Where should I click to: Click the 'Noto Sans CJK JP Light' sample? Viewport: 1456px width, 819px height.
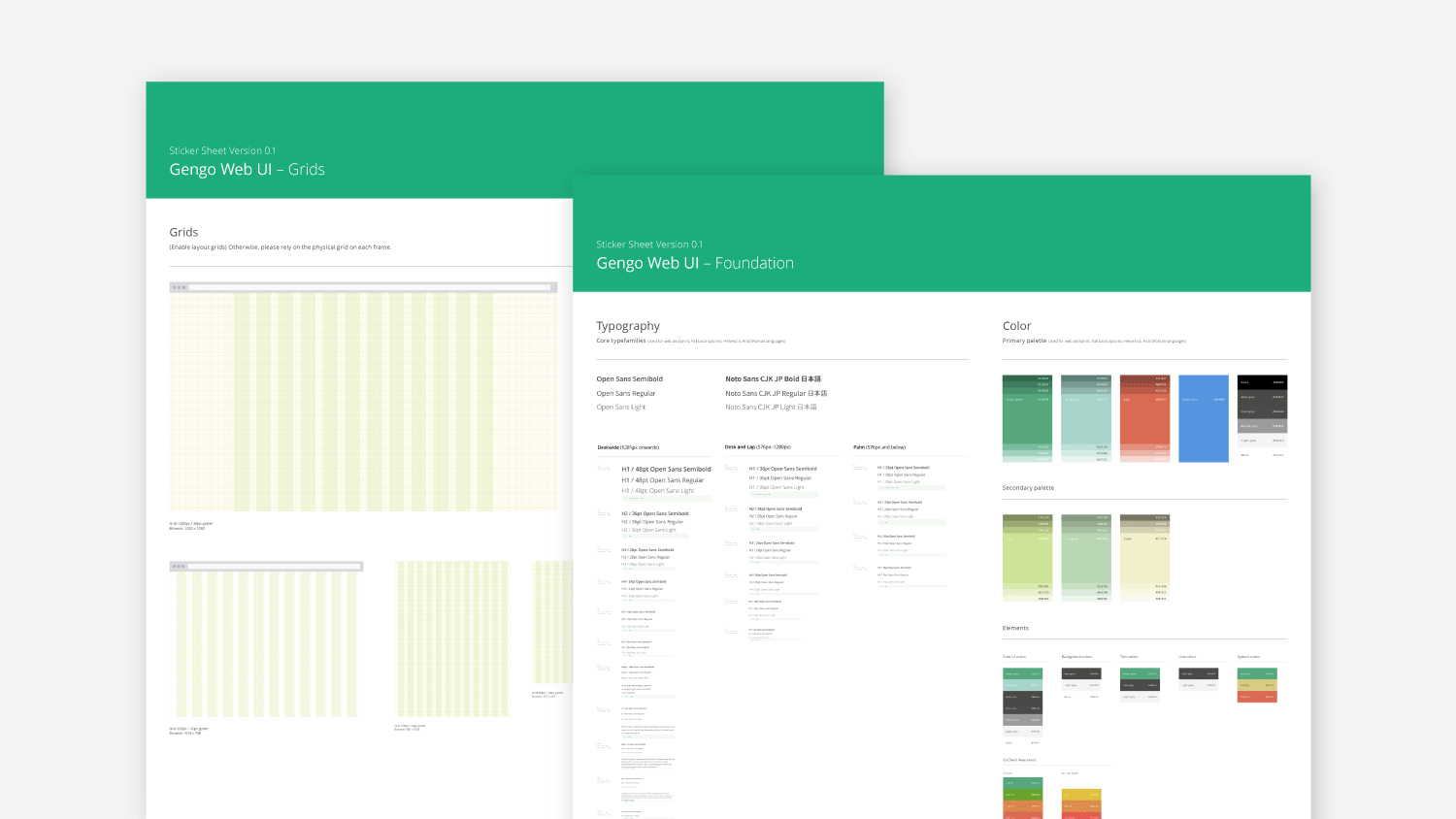tap(771, 408)
